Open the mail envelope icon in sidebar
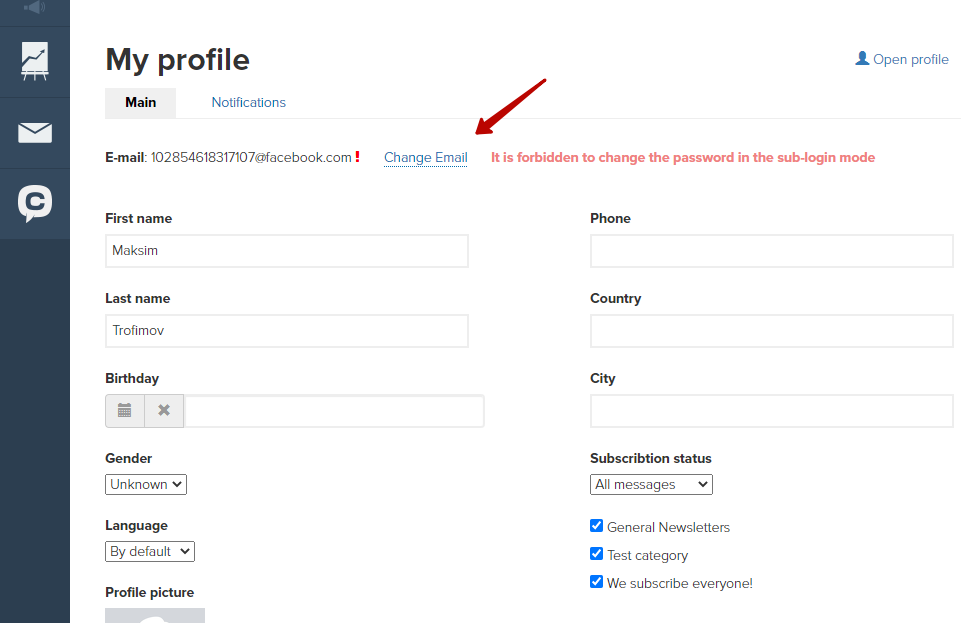961x623 pixels. pyautogui.click(x=35, y=132)
